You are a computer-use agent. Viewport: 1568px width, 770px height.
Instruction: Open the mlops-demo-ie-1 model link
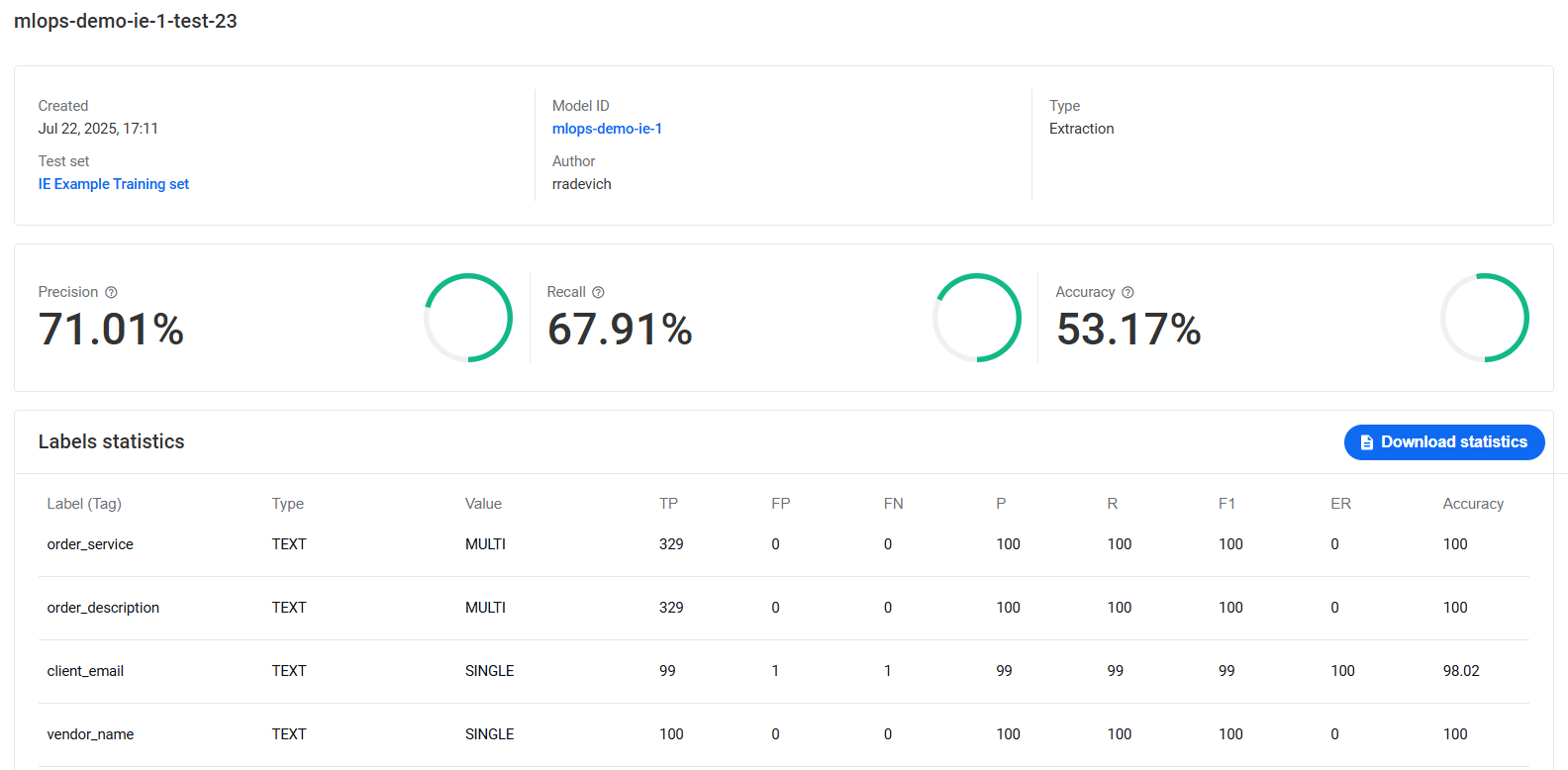coord(607,129)
